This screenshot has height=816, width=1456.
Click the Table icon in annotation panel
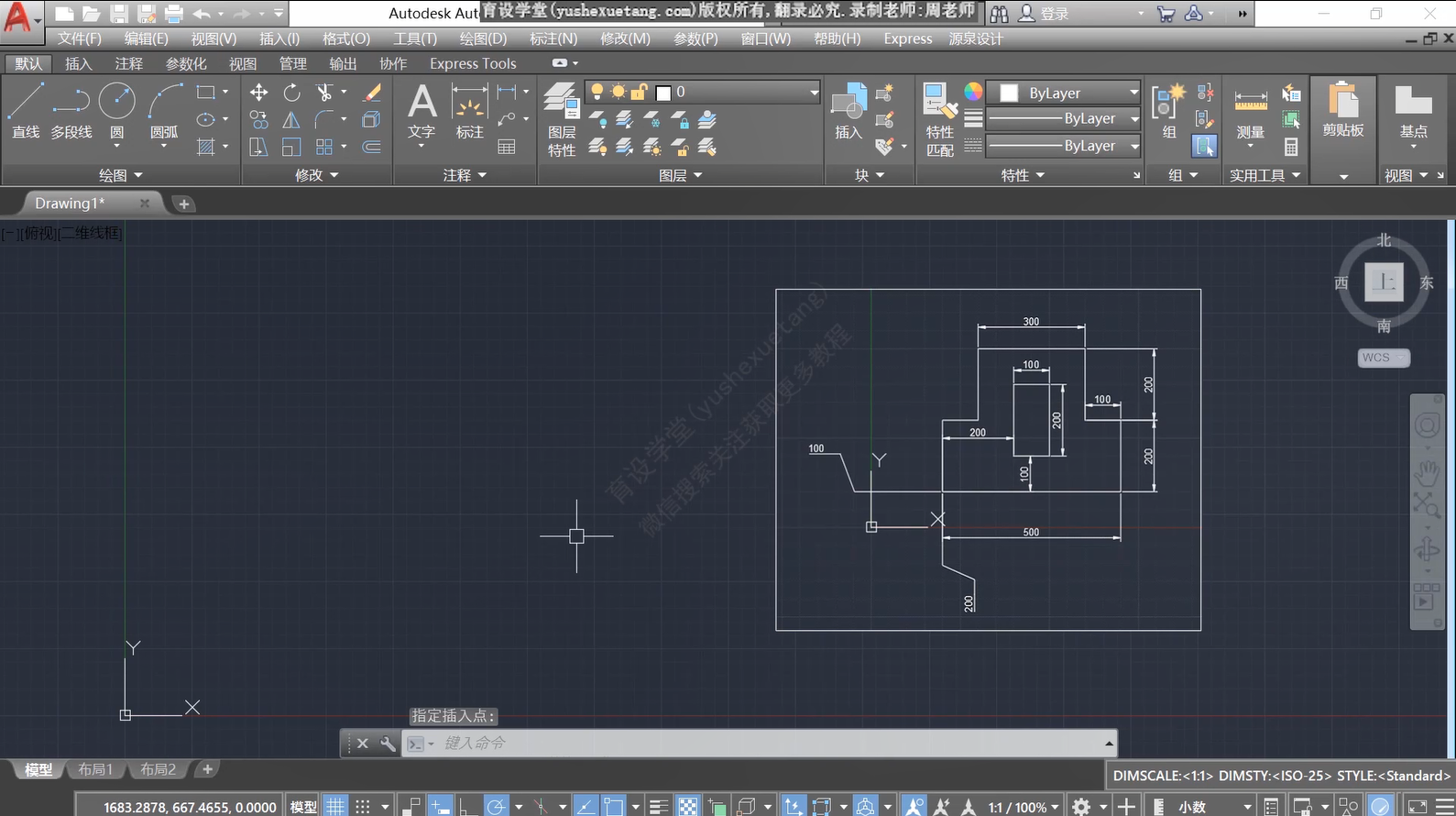coord(507,147)
